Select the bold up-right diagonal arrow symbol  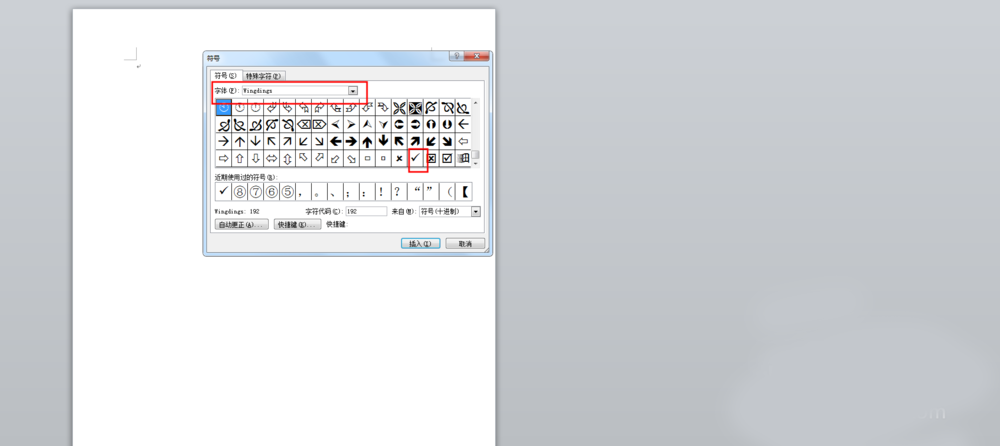(415, 141)
